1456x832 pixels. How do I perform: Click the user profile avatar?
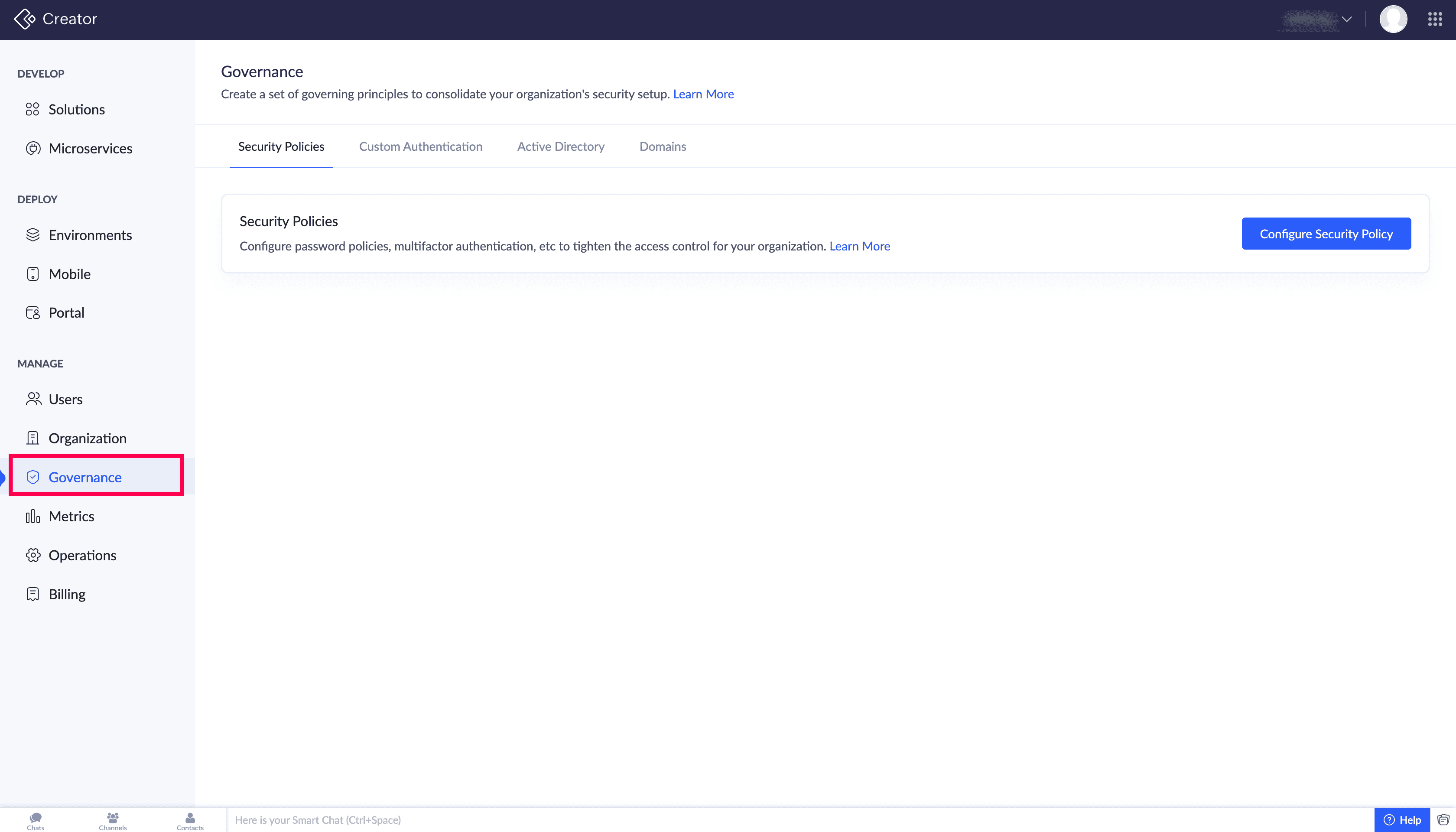tap(1393, 19)
